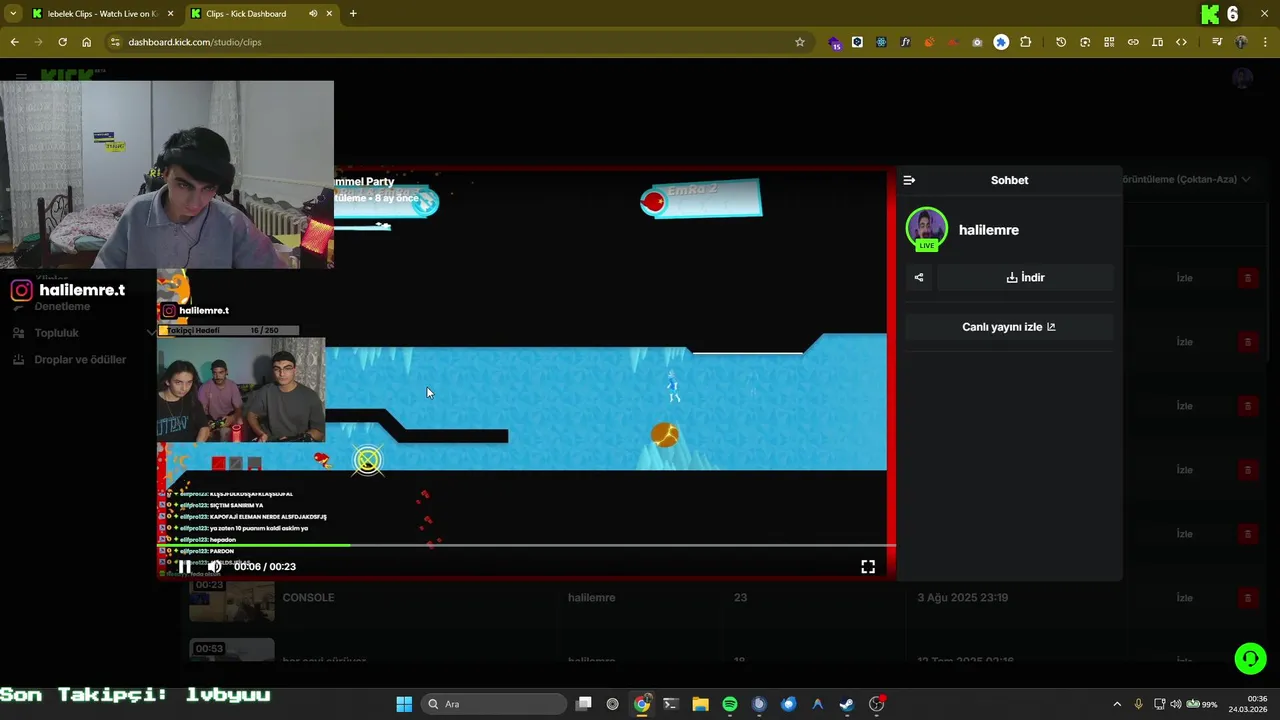The height and width of the screenshot is (720, 1280).
Task: Open the CONSOLE clip thumbnail
Action: (x=231, y=598)
